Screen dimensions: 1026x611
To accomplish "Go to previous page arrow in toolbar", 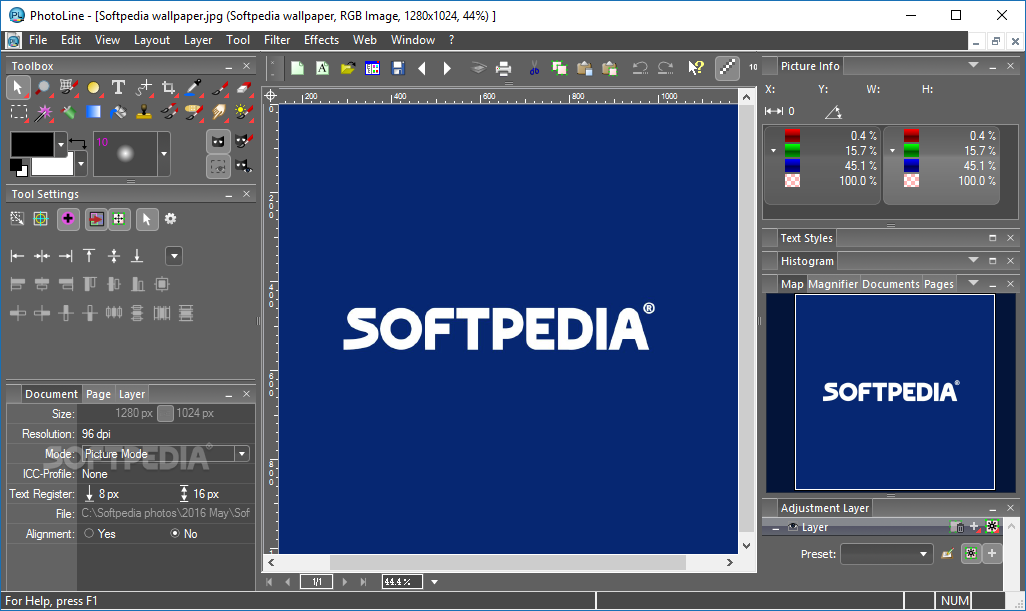I will 422,68.
